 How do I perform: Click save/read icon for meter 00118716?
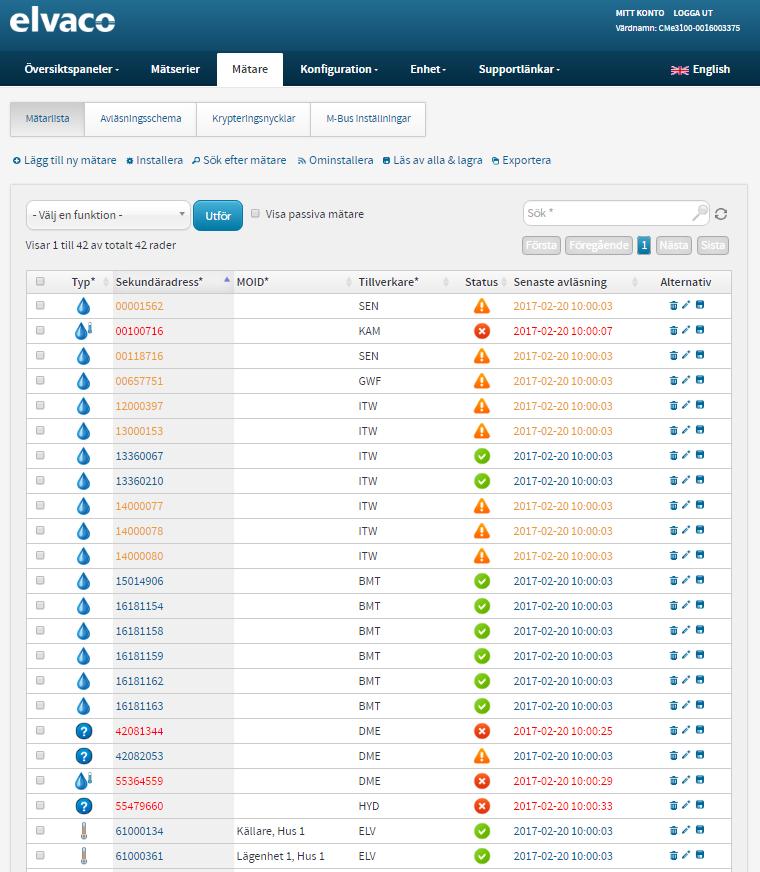pos(700,355)
